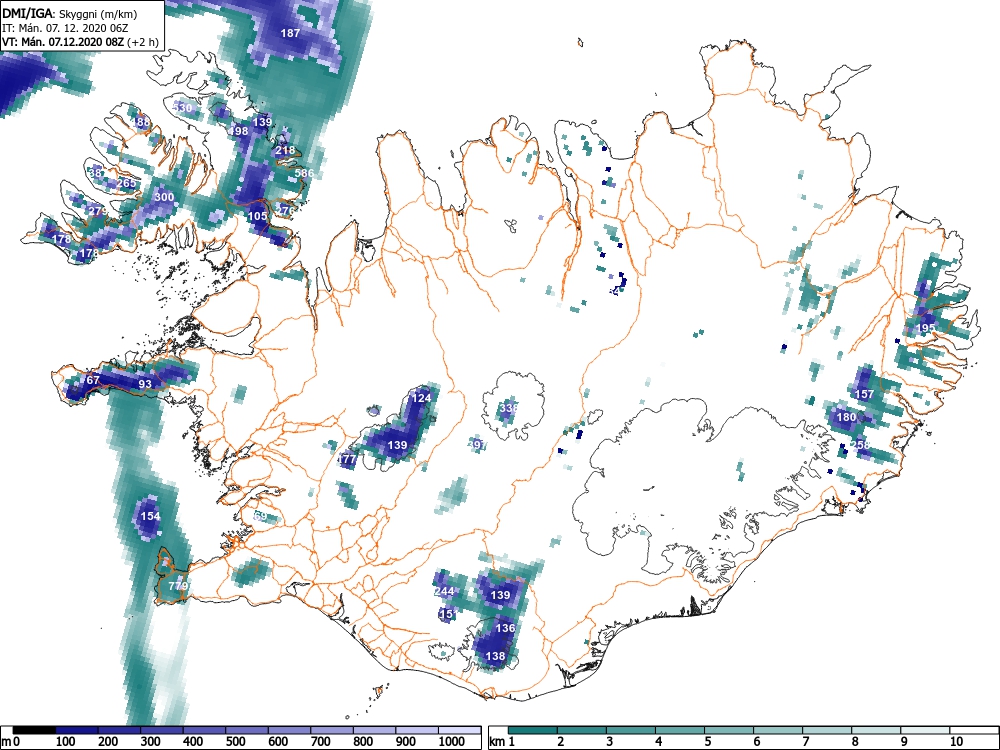Click the 'km 1' label on the kilometer scale
The image size is (1000, 750).
point(502,741)
